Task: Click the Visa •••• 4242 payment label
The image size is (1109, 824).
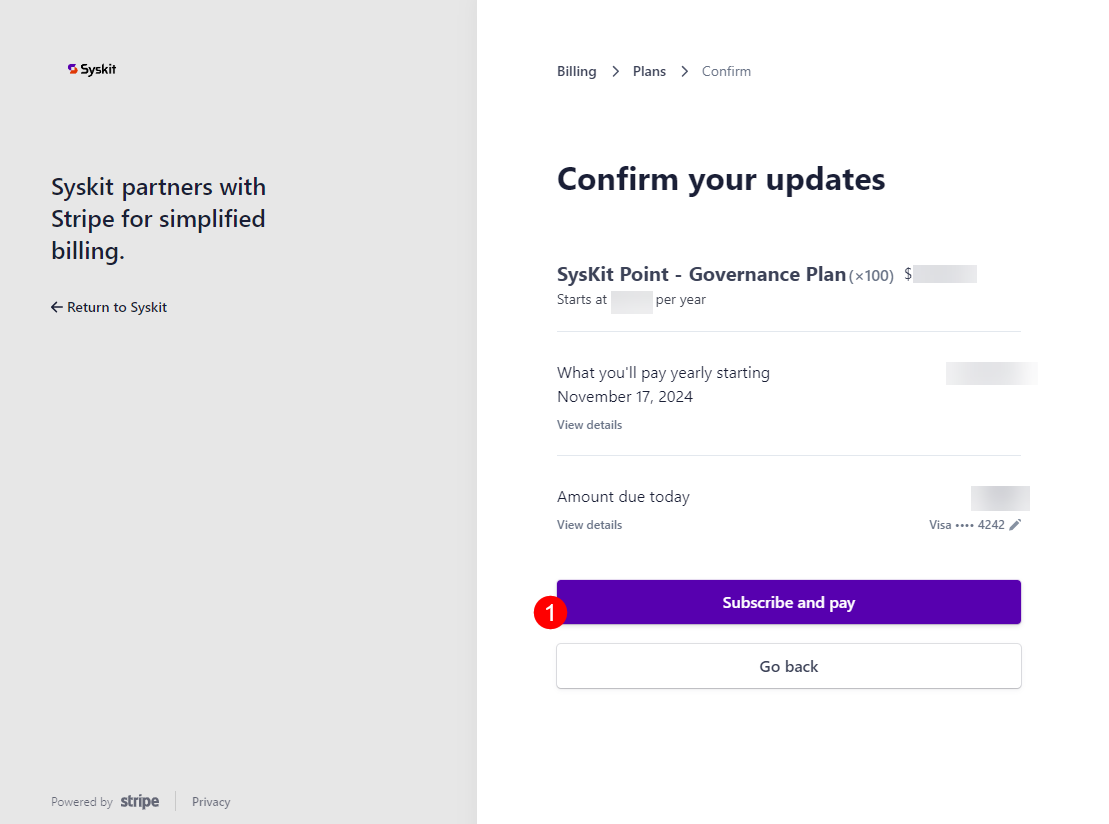Action: point(966,524)
